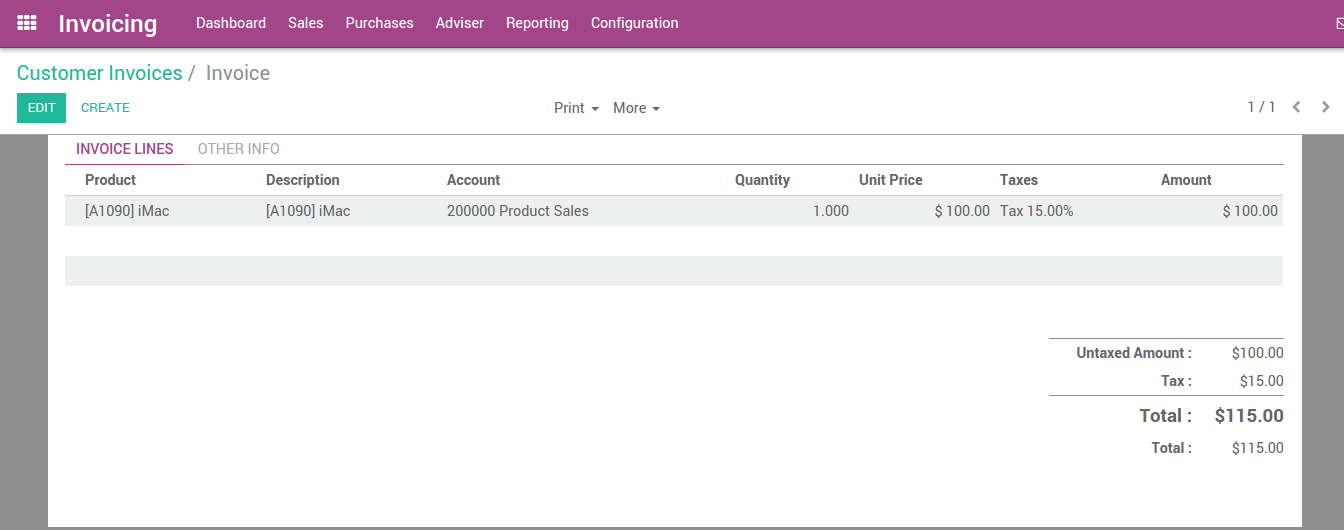The height and width of the screenshot is (530, 1344).
Task: Expand the More dropdown
Action: point(636,108)
